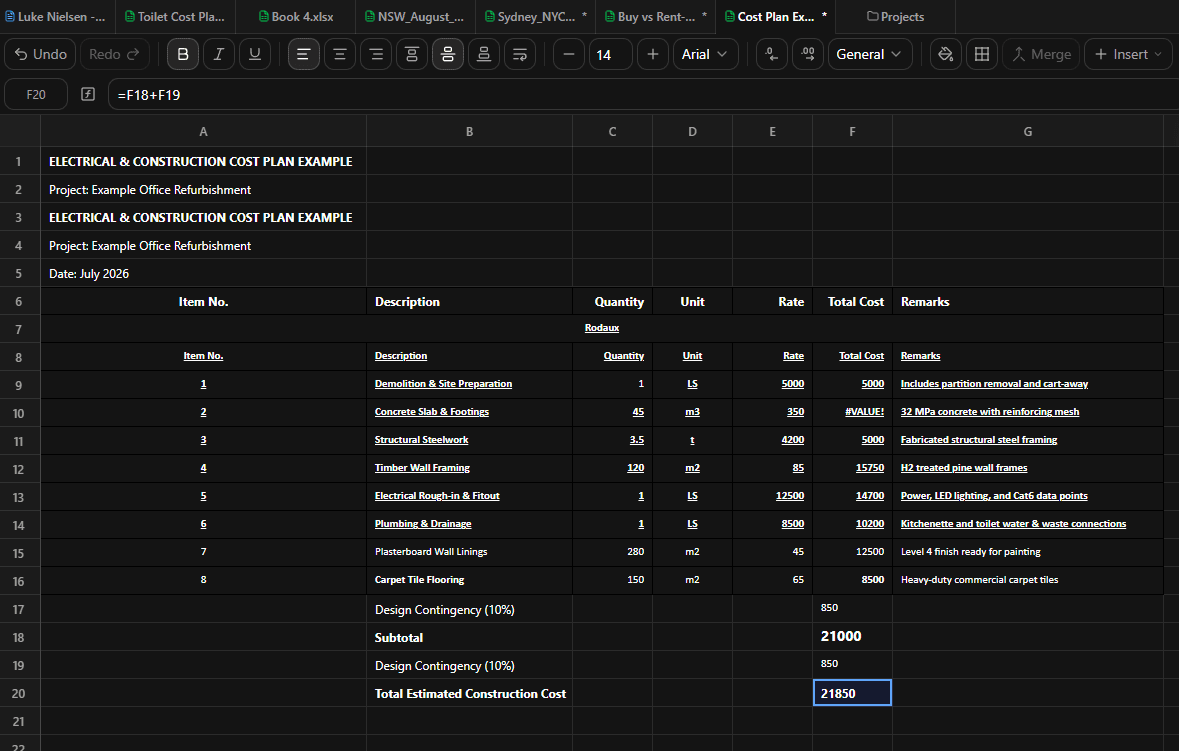The width and height of the screenshot is (1179, 751).
Task: Click the 15750 total cost cell
Action: [852, 468]
